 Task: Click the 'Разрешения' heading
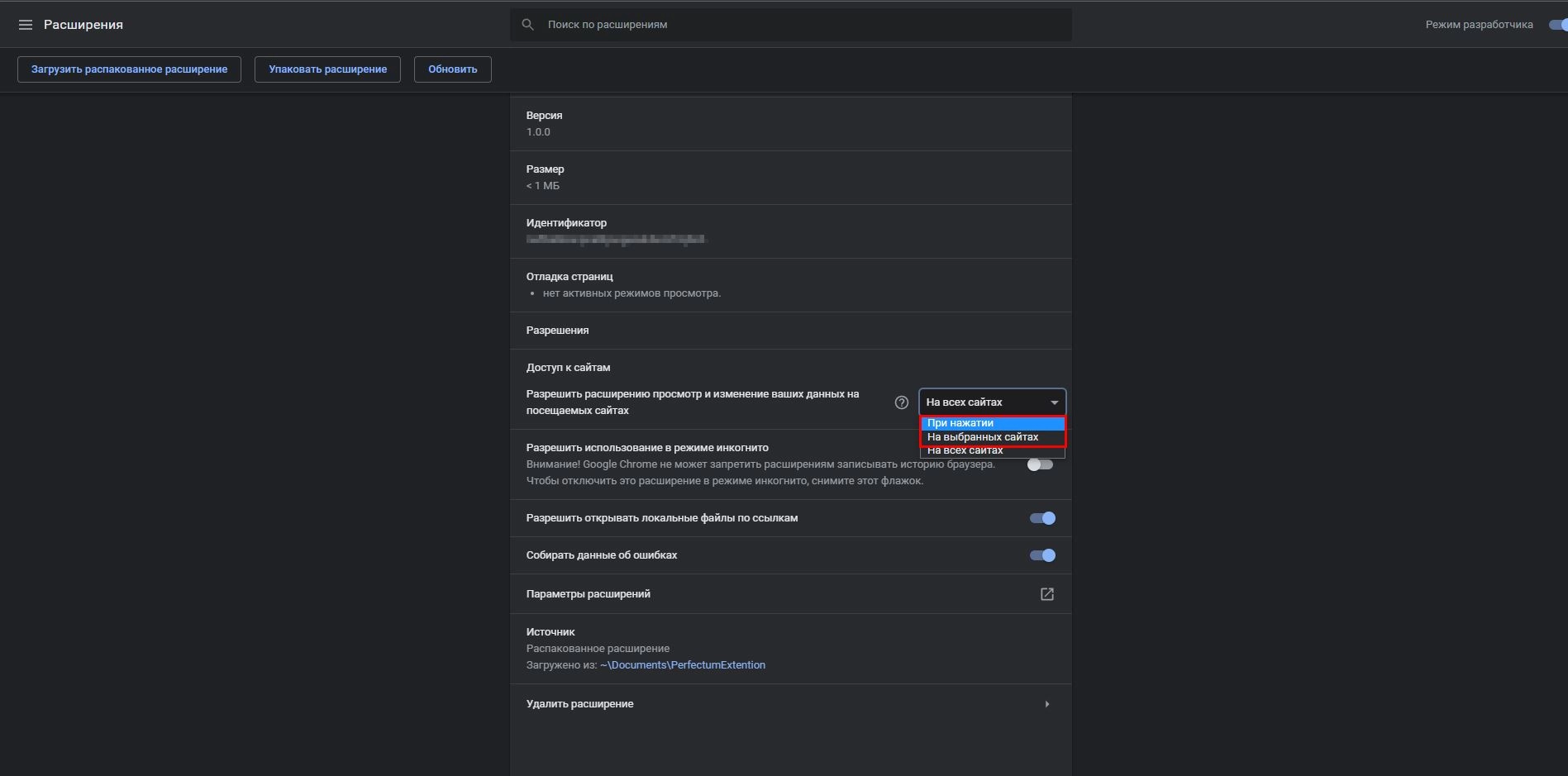pos(557,331)
